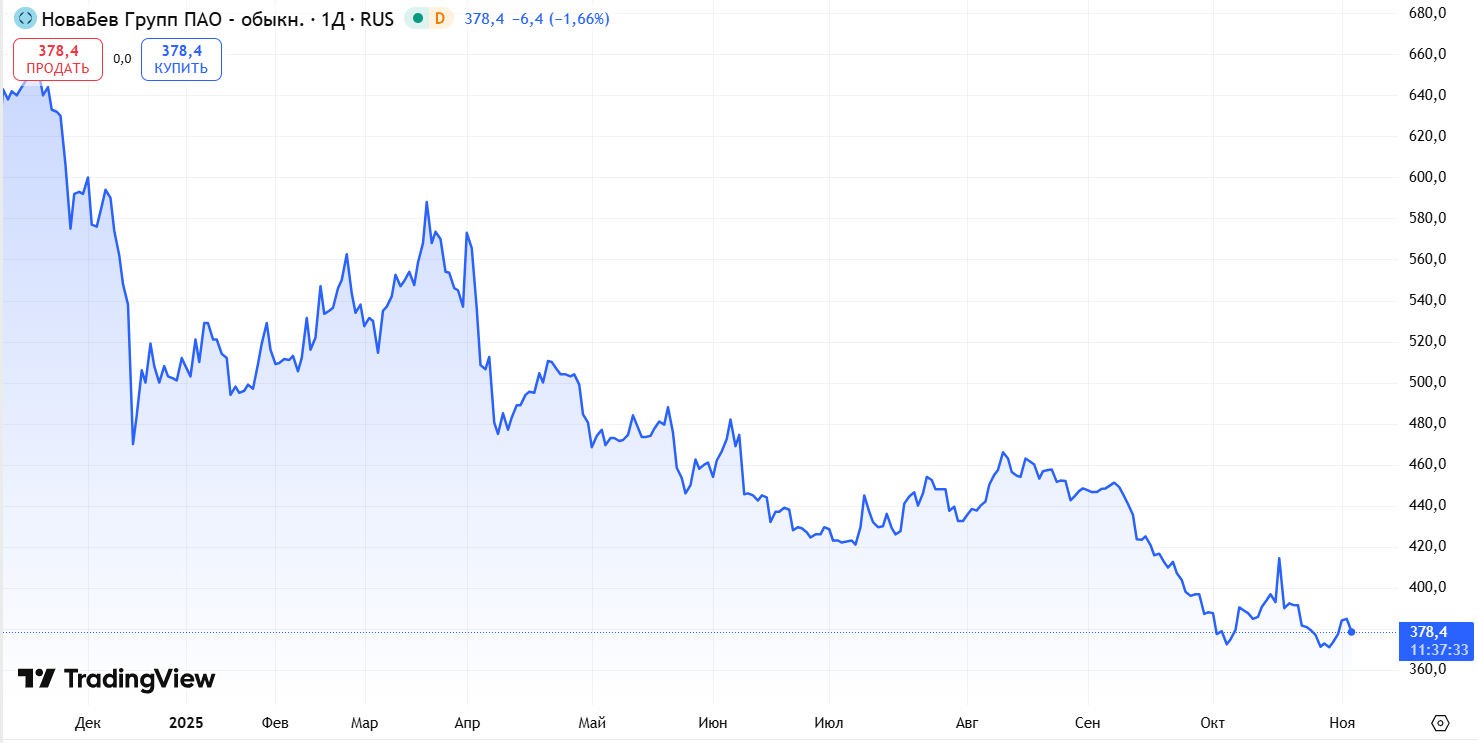Viewport: 1478px width, 743px height.
Task: Click the 560,0 price axis label
Action: (x=1427, y=259)
